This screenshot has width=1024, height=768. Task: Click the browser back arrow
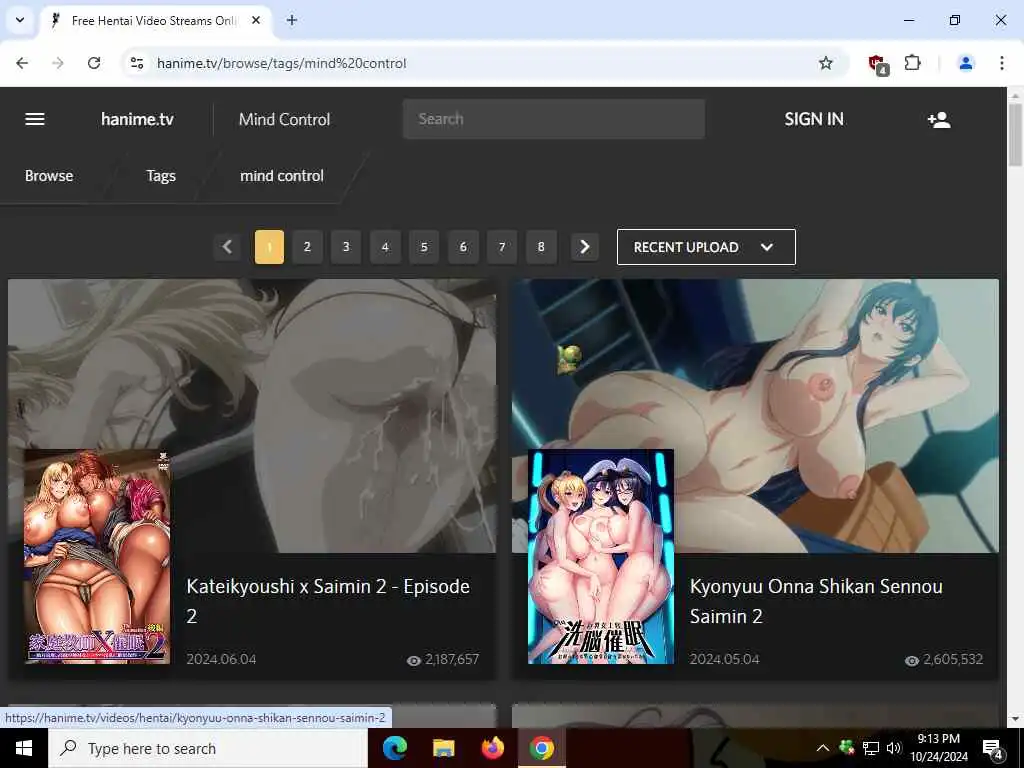22,63
